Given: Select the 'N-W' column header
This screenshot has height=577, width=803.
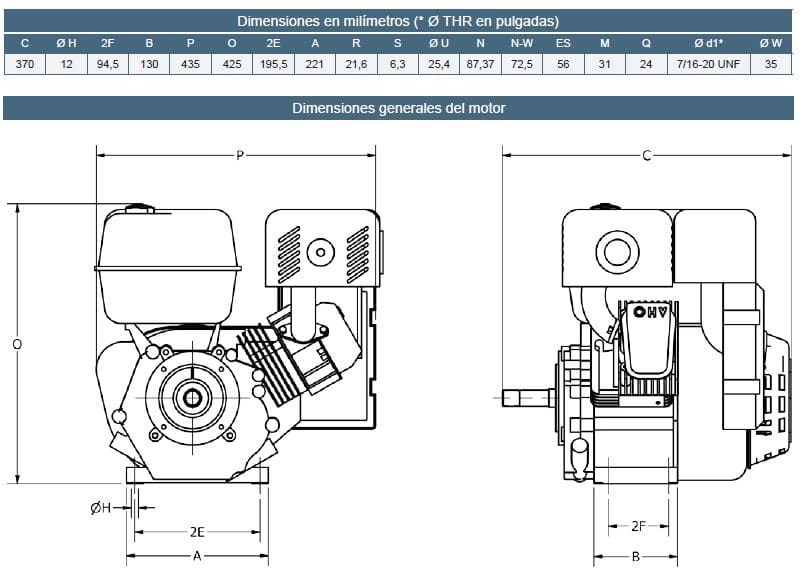Looking at the screenshot, I should pyautogui.click(x=522, y=44).
